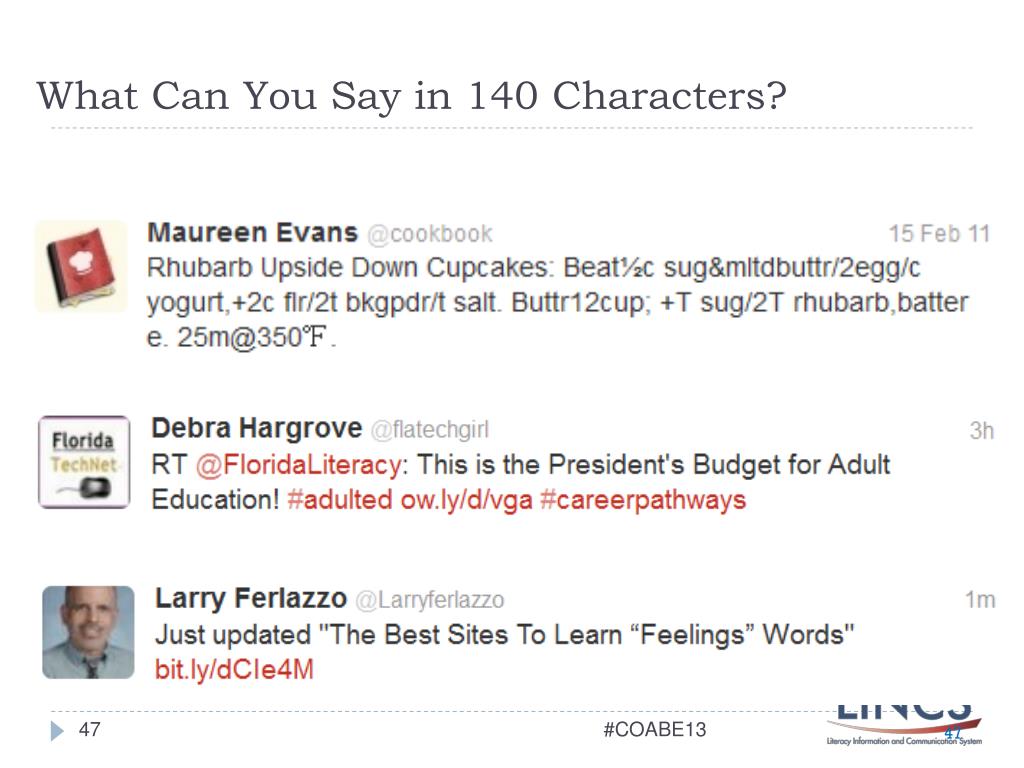Click the 15 Feb 11 timestamp
The height and width of the screenshot is (768, 1024).
pyautogui.click(x=939, y=234)
